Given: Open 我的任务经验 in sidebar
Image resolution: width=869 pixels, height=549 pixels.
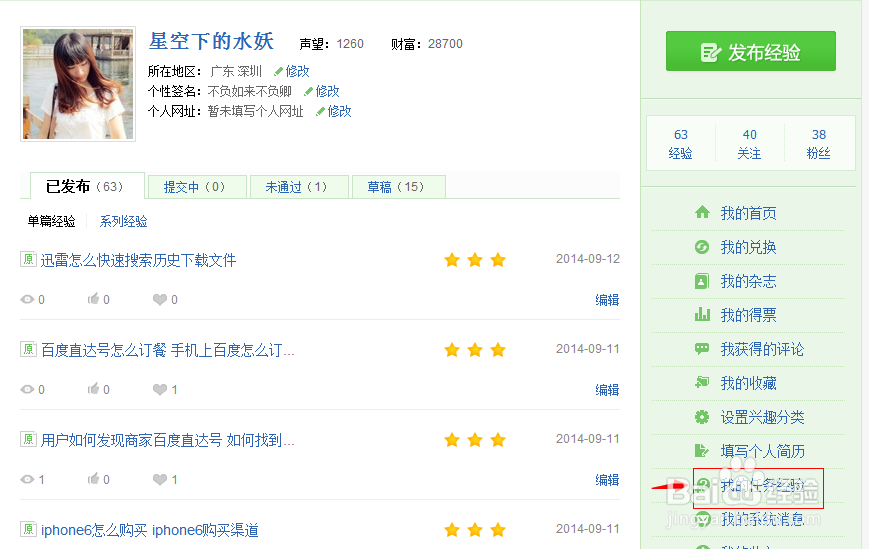Looking at the screenshot, I should (x=762, y=486).
